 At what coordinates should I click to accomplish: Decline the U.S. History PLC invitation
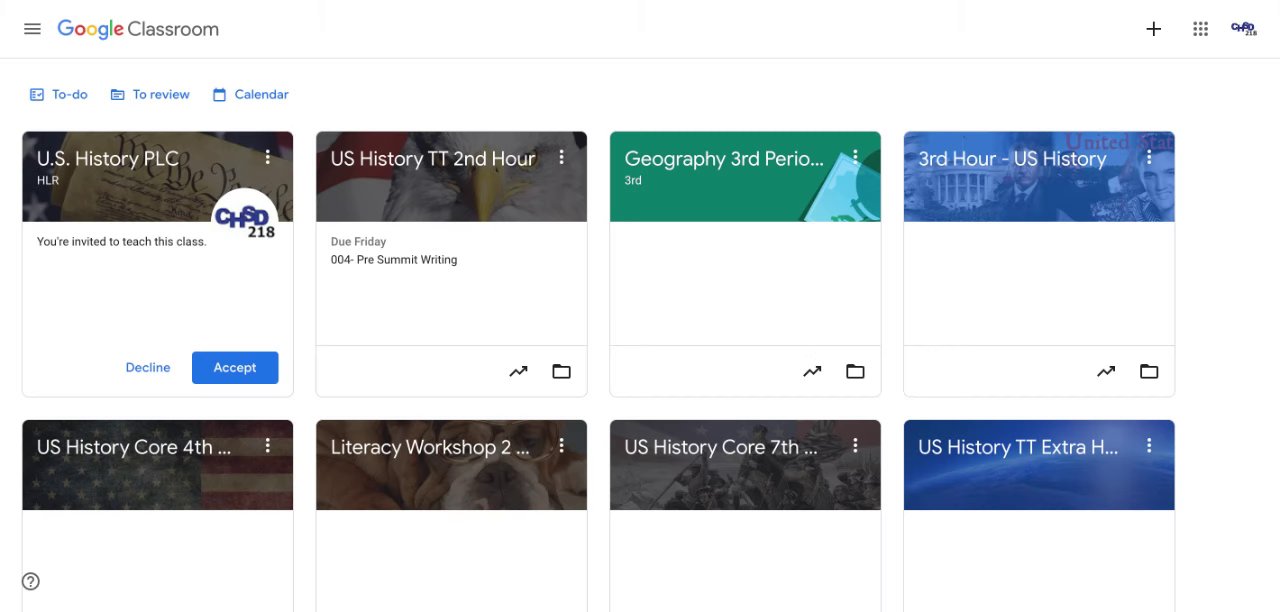click(x=148, y=367)
